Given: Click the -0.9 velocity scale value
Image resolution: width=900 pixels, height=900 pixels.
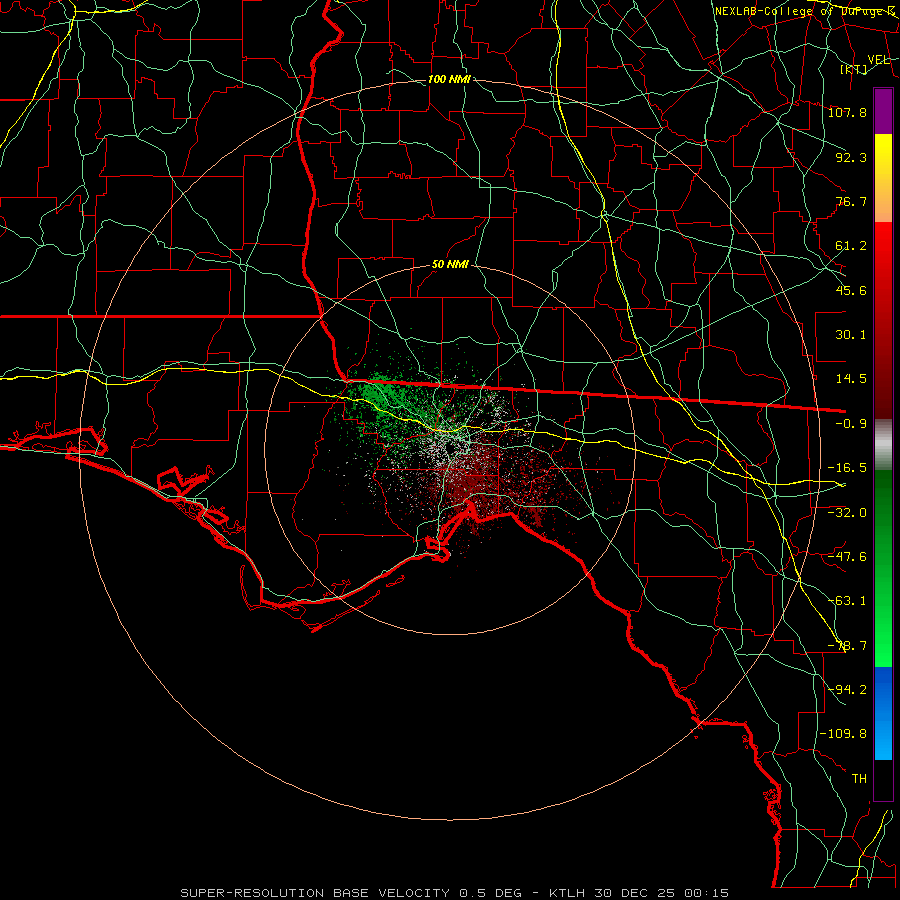Looking at the screenshot, I should [851, 424].
